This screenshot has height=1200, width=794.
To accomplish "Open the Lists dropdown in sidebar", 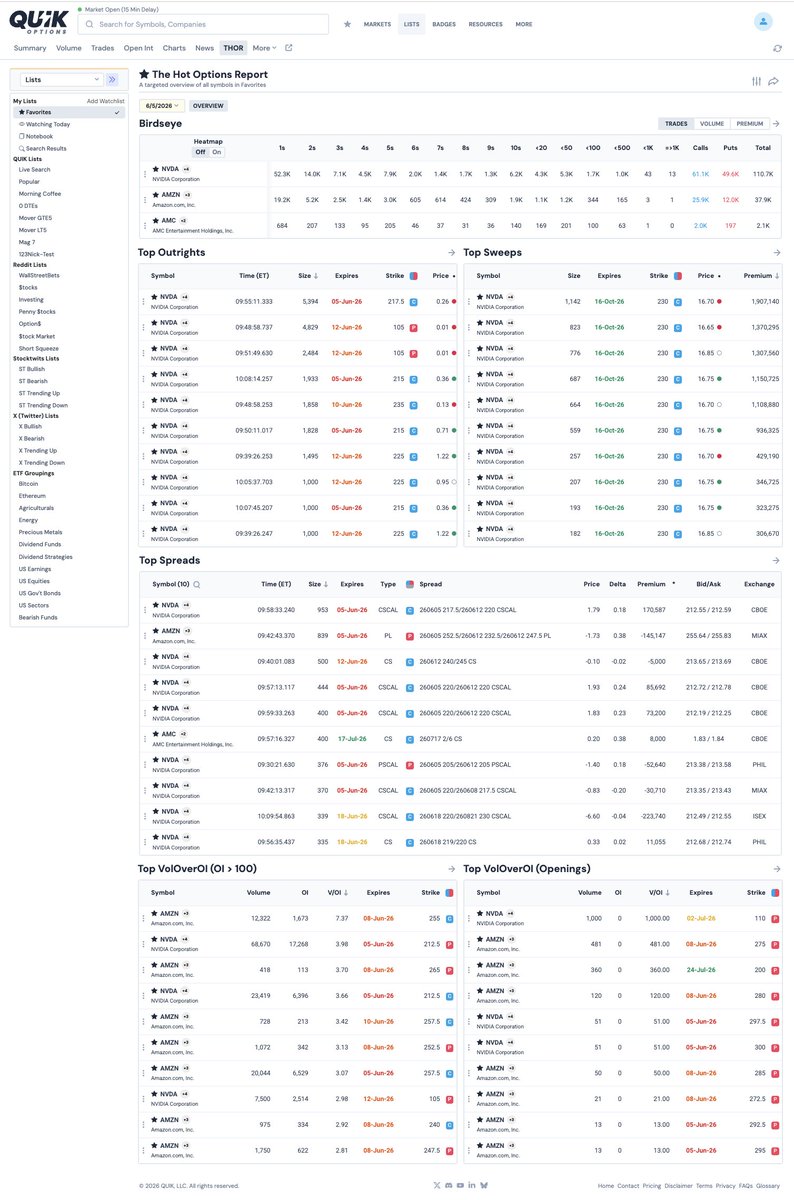I will pyautogui.click(x=62, y=79).
